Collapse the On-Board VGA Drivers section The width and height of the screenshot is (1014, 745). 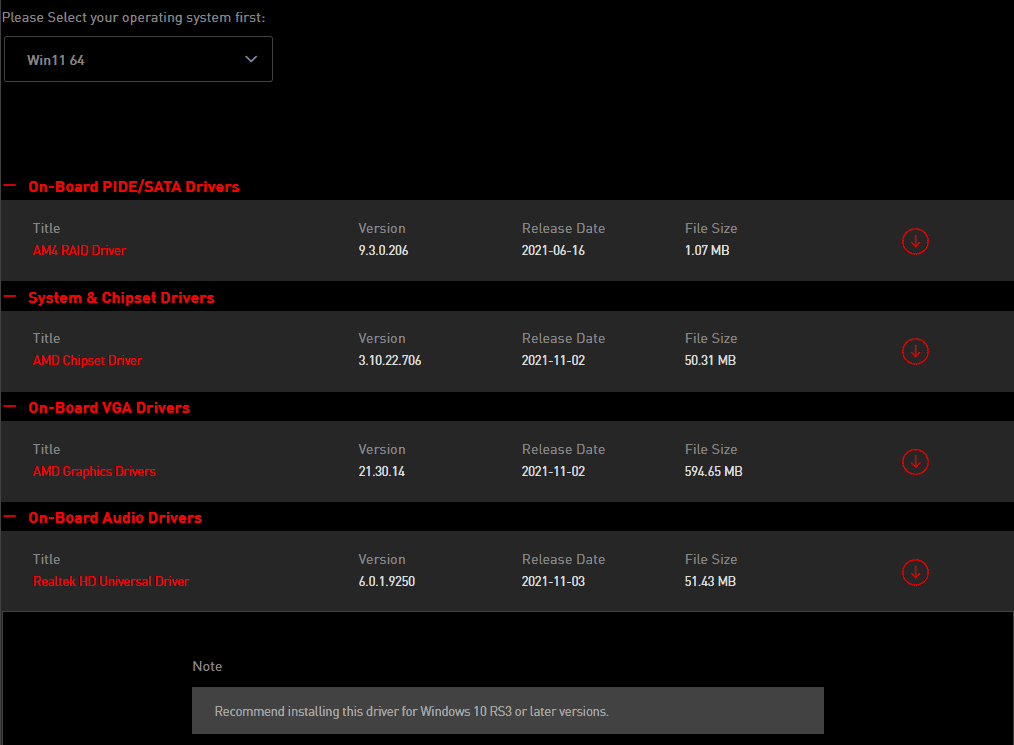tap(10, 407)
